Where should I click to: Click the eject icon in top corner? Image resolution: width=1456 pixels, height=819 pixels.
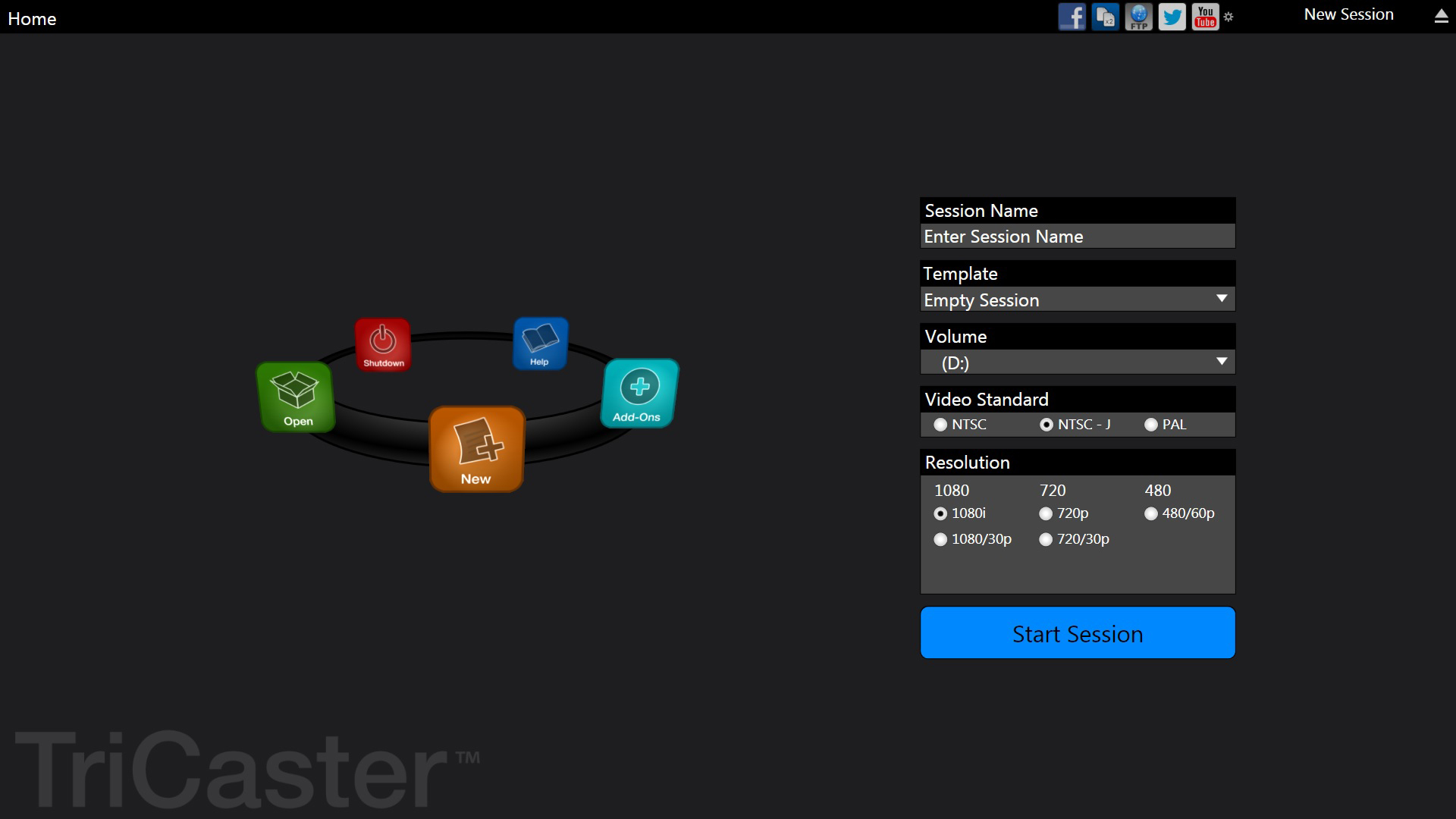tap(1441, 16)
